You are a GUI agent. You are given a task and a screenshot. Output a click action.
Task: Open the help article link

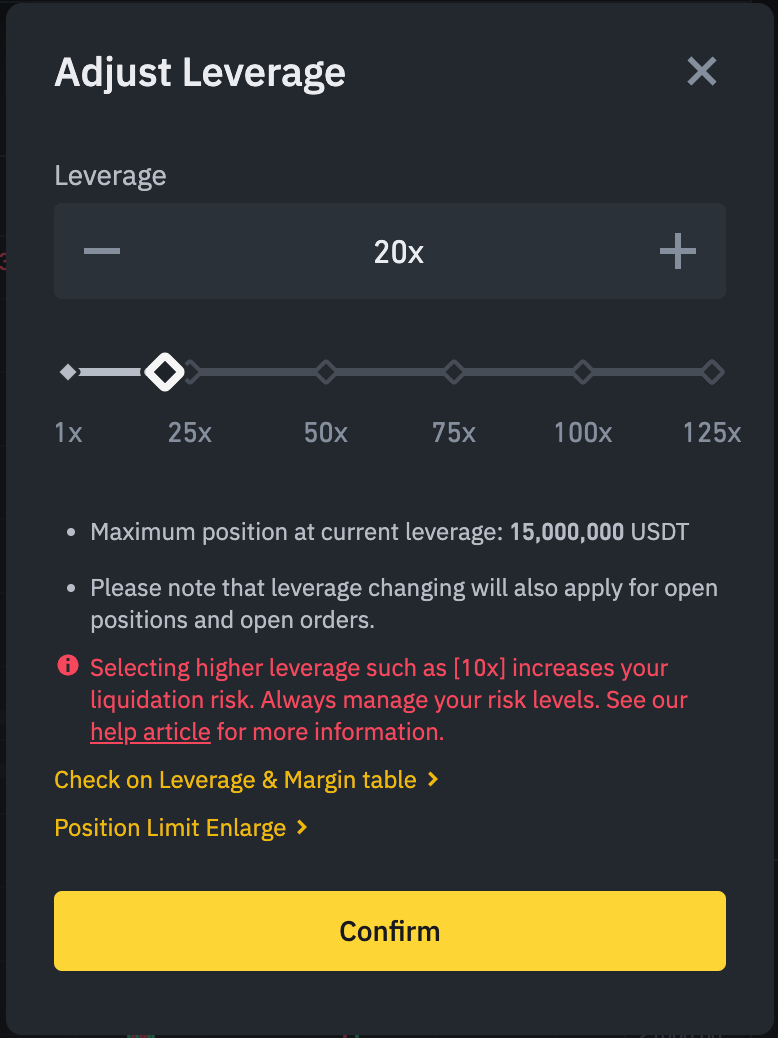149,731
